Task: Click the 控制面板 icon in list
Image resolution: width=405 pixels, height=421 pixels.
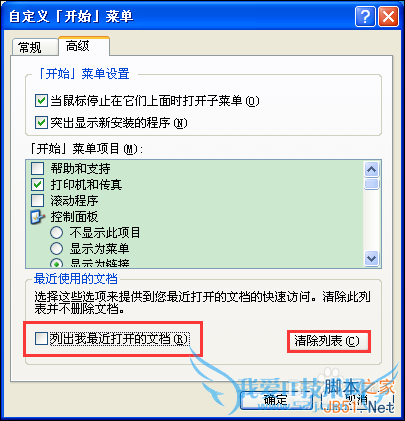Action: [x=38, y=217]
